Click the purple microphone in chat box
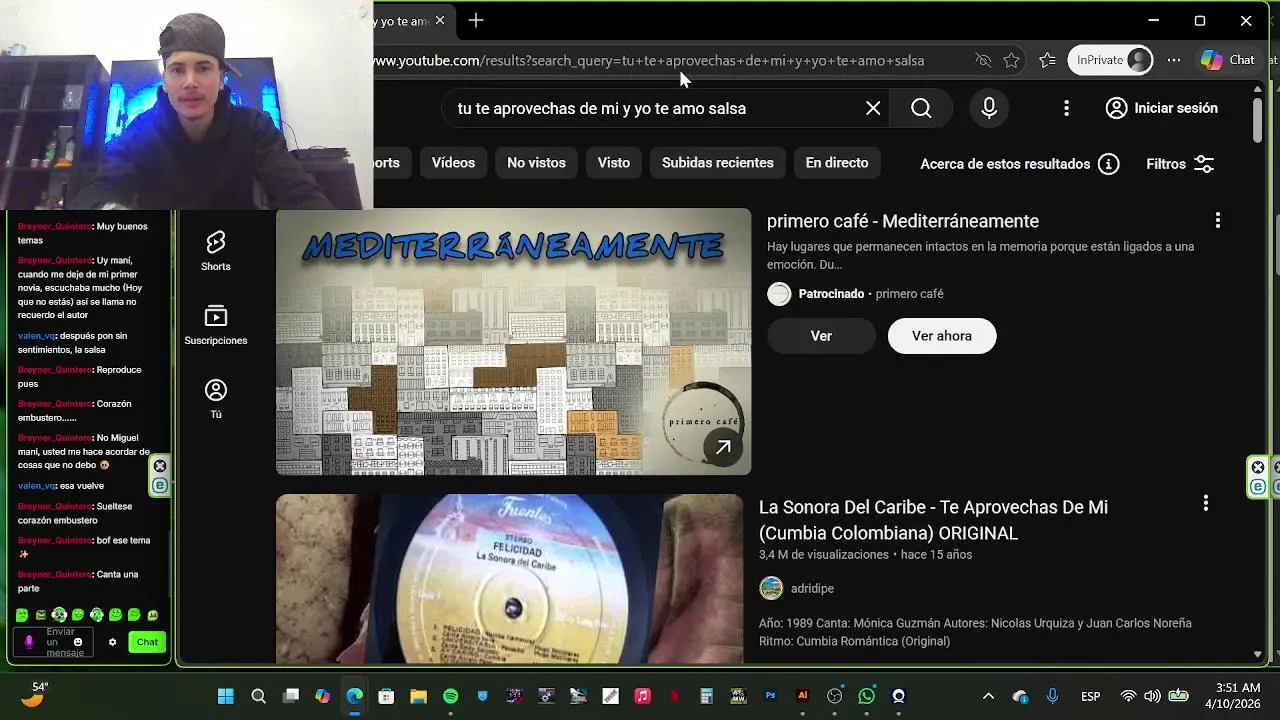 (x=28, y=642)
